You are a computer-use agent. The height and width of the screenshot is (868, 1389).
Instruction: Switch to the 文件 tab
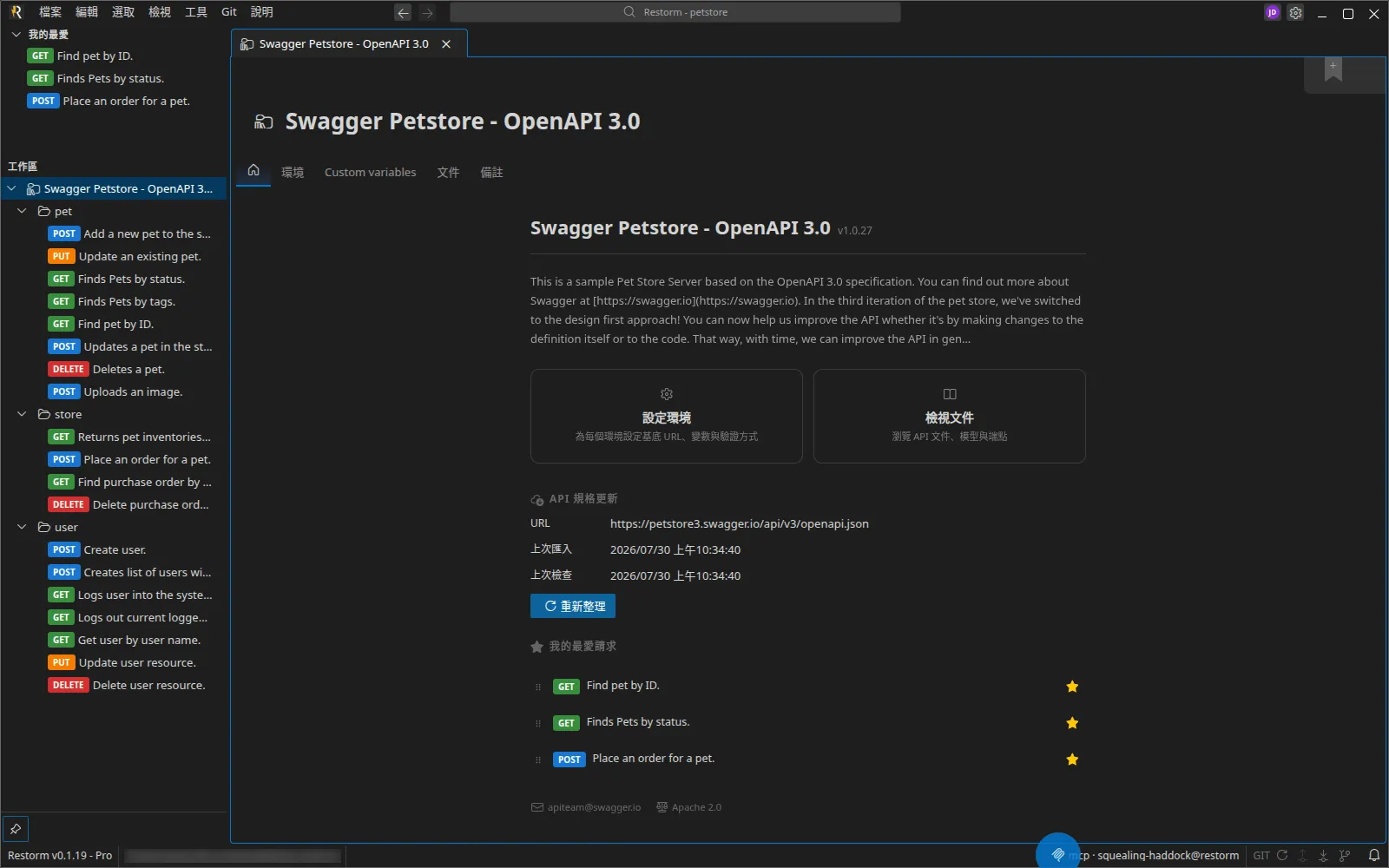pyautogui.click(x=448, y=173)
